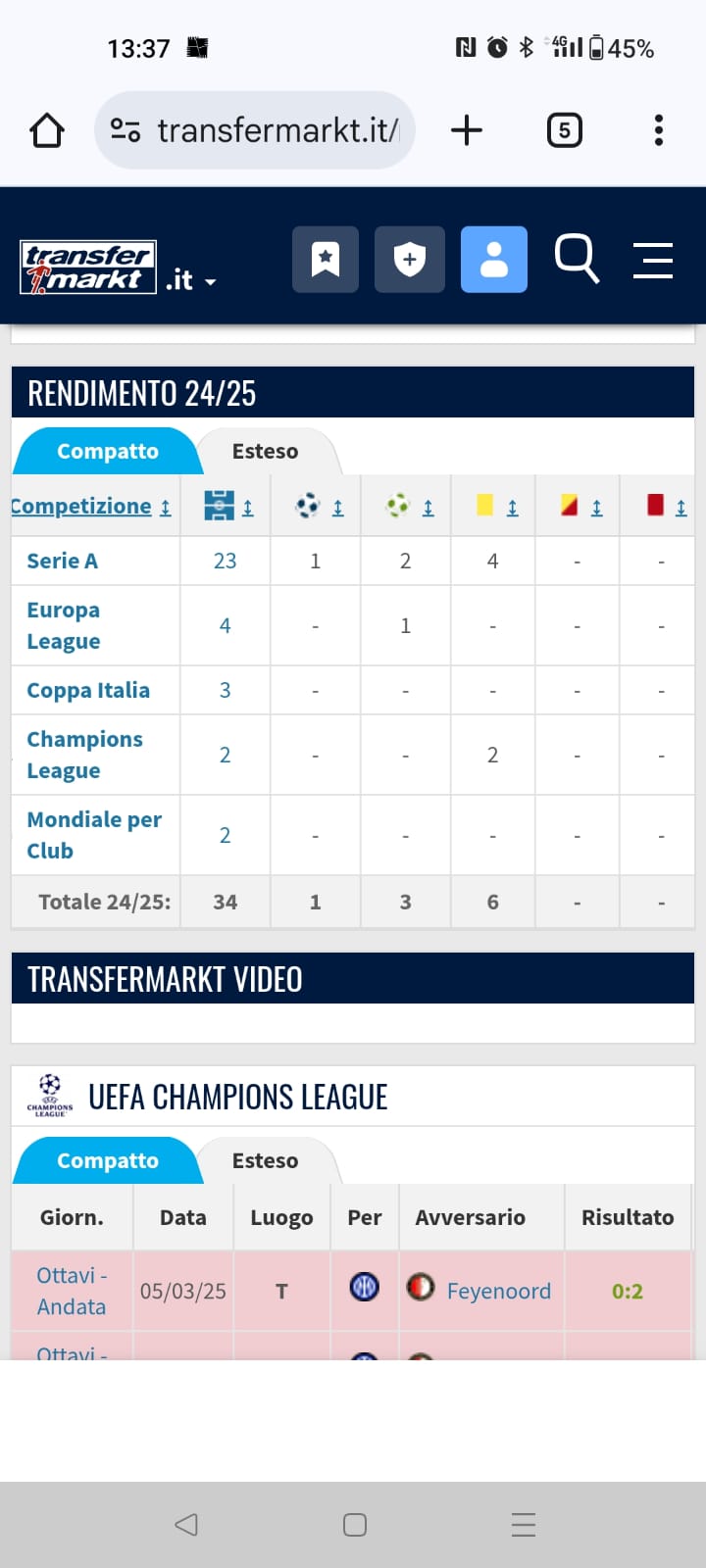Image resolution: width=706 pixels, height=1568 pixels.
Task: Expand the .it country dropdown
Action: 191,281
